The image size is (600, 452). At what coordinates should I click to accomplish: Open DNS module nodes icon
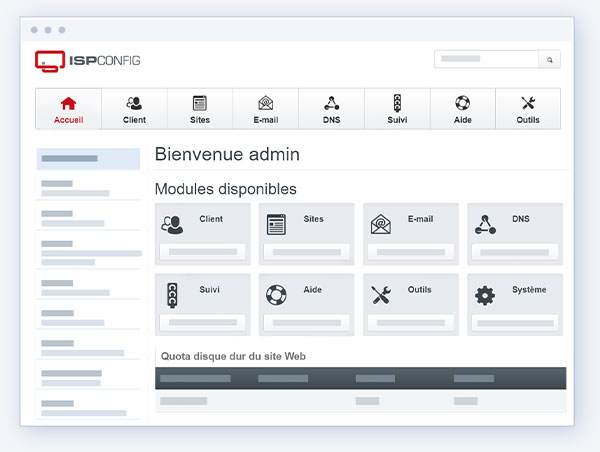(485, 225)
